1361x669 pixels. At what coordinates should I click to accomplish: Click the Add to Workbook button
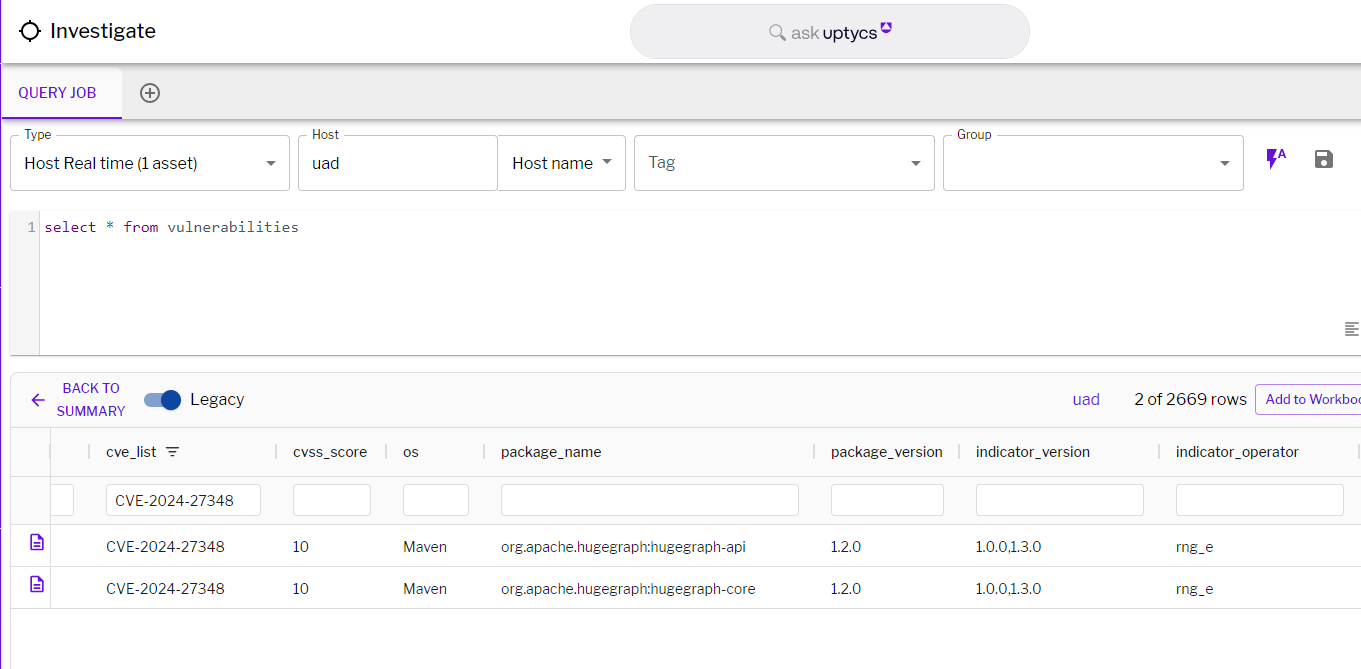click(1310, 399)
